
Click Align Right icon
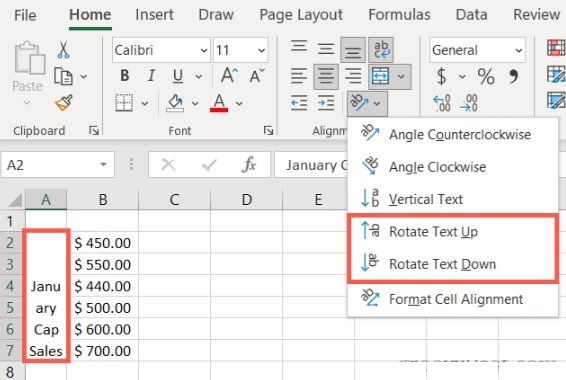tap(353, 76)
